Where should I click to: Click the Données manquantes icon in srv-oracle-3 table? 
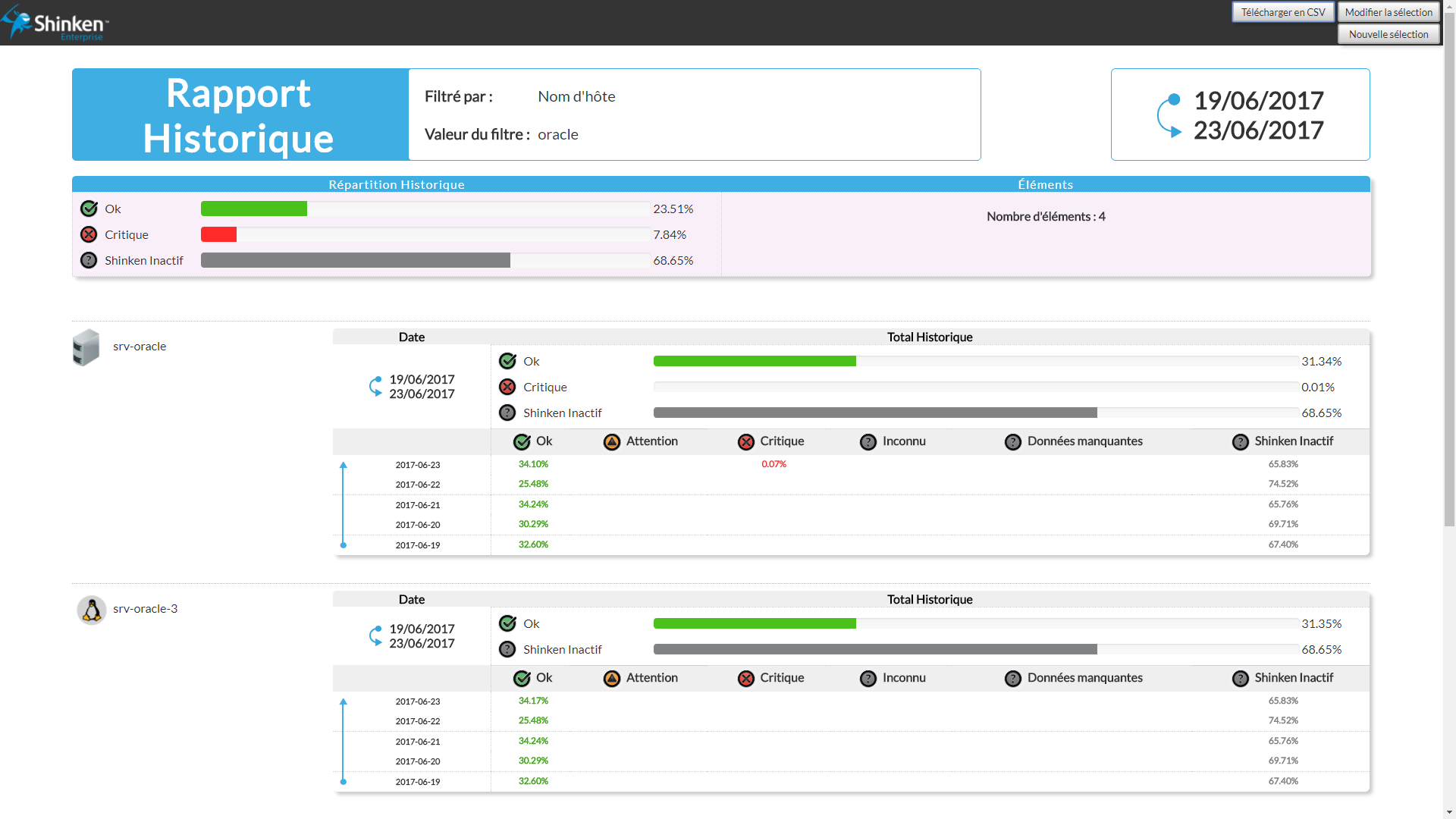(x=1012, y=679)
